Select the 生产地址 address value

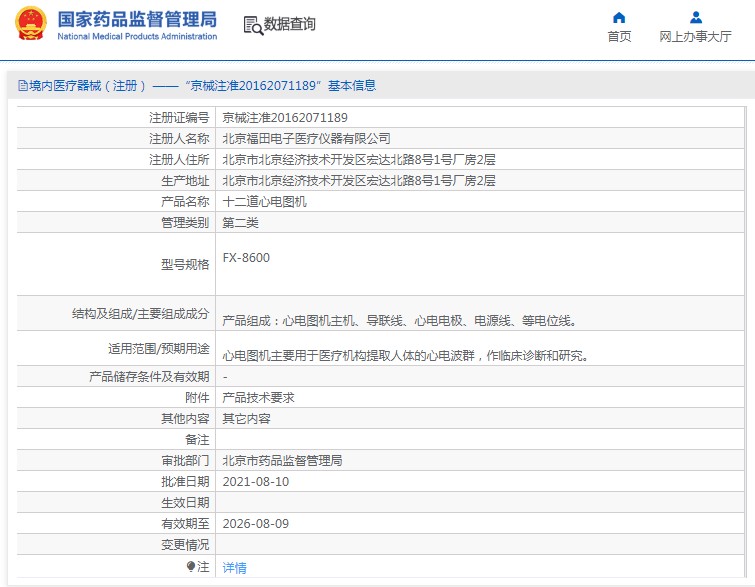(x=359, y=181)
